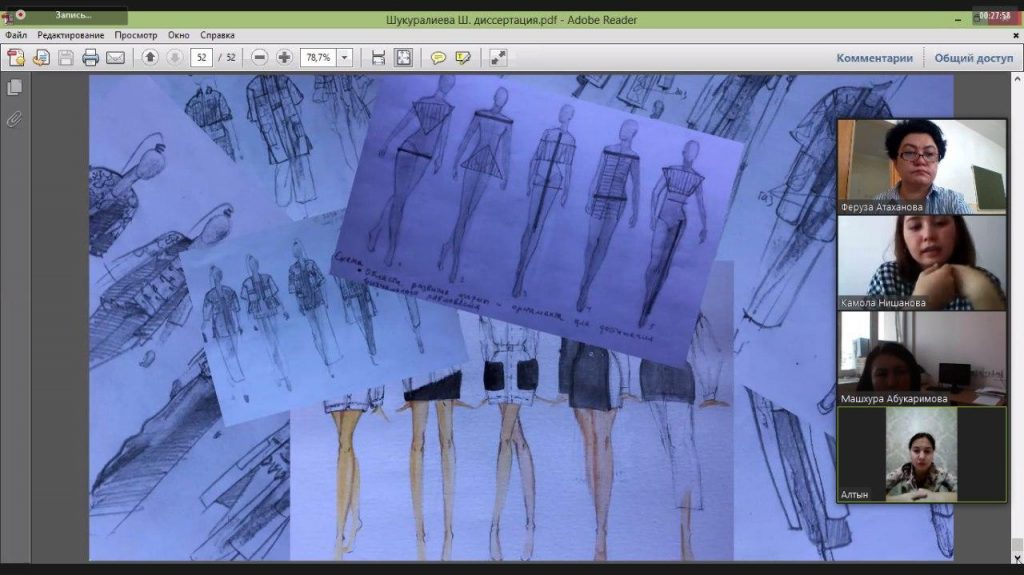This screenshot has width=1024, height=575.
Task: Open the Редактирование menu
Action: (x=71, y=35)
